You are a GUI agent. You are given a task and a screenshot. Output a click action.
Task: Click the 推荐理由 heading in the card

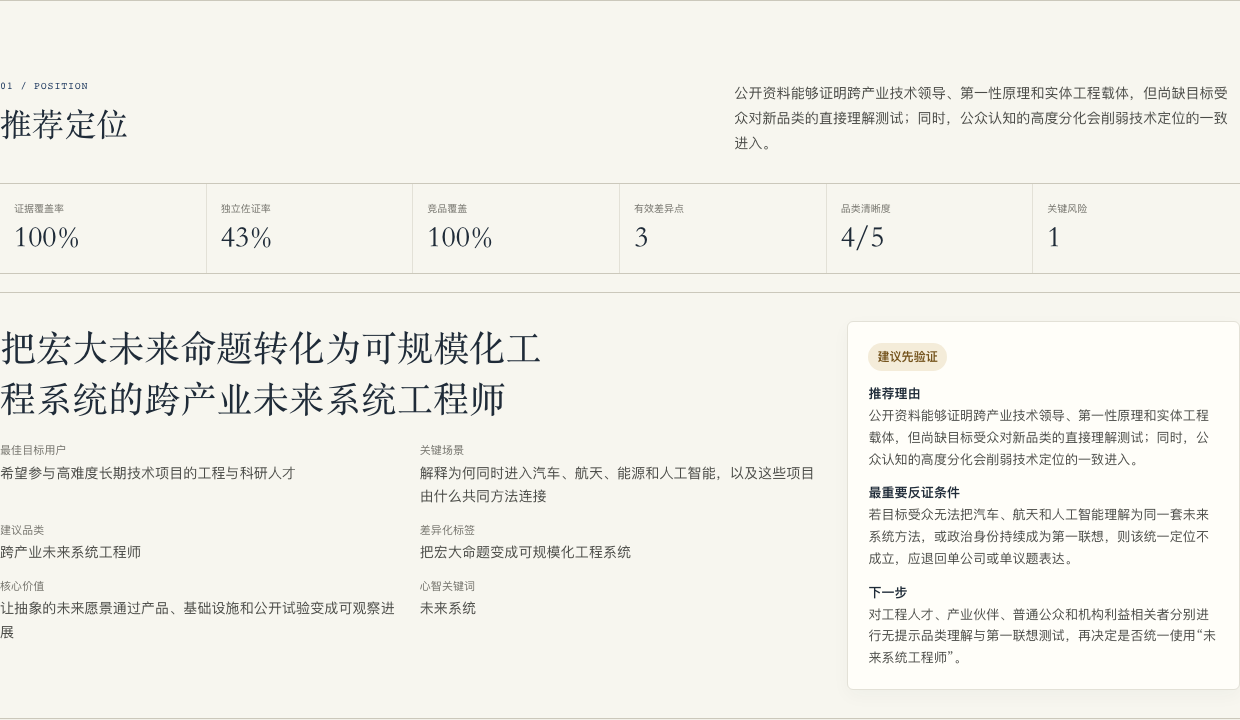point(894,394)
